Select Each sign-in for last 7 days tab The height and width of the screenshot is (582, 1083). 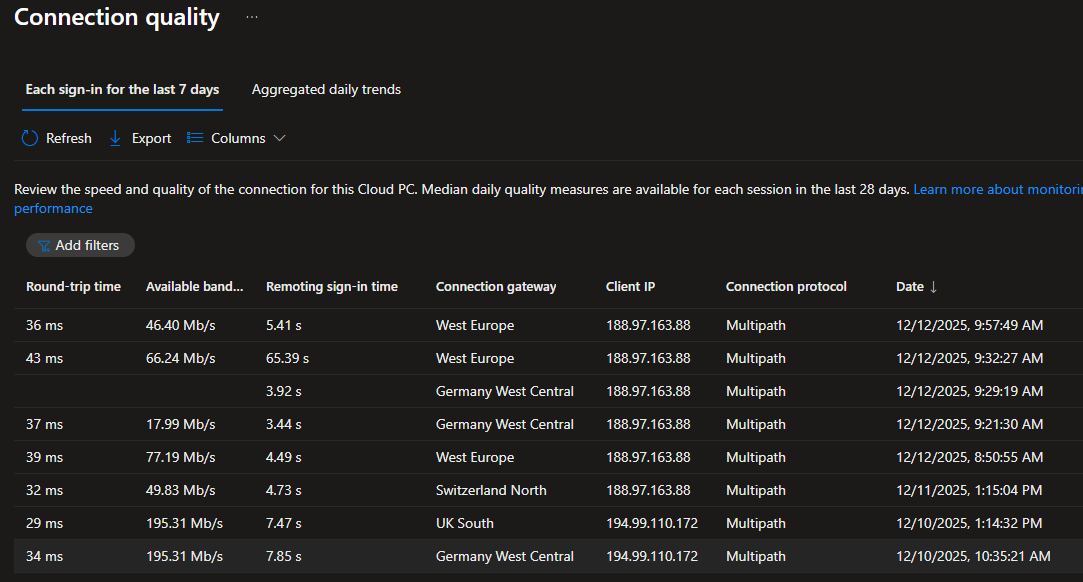click(x=122, y=90)
